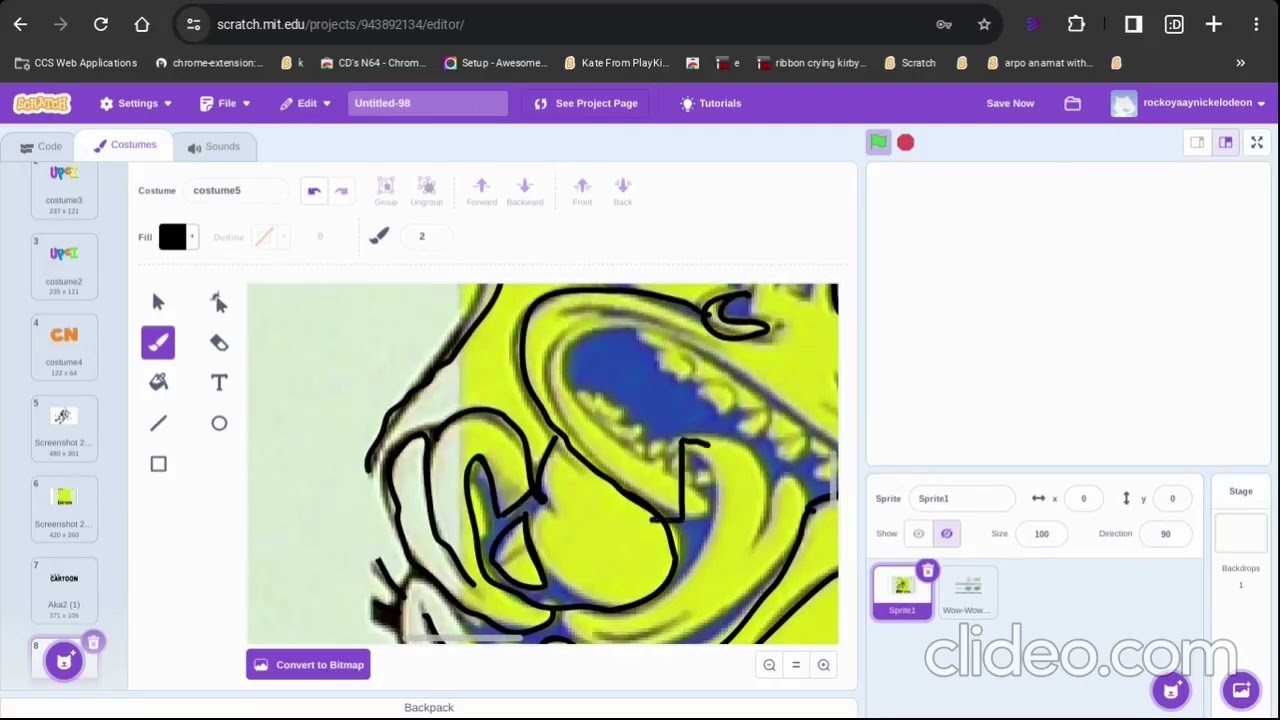Screen dimensions: 1280x720
Task: Hide sprite with crossed eye toggle
Action: (x=946, y=533)
